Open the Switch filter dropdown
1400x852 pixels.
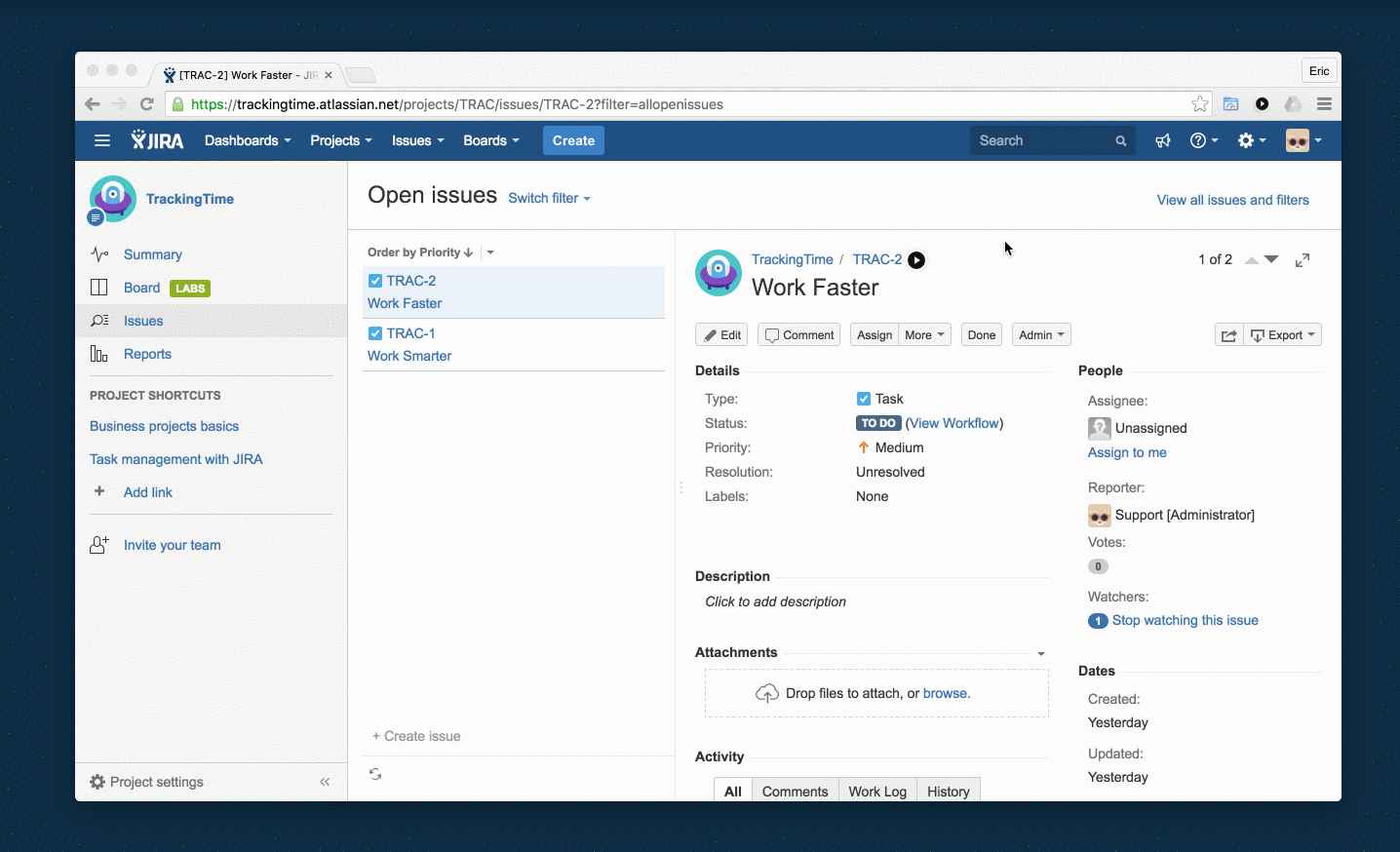coord(549,198)
